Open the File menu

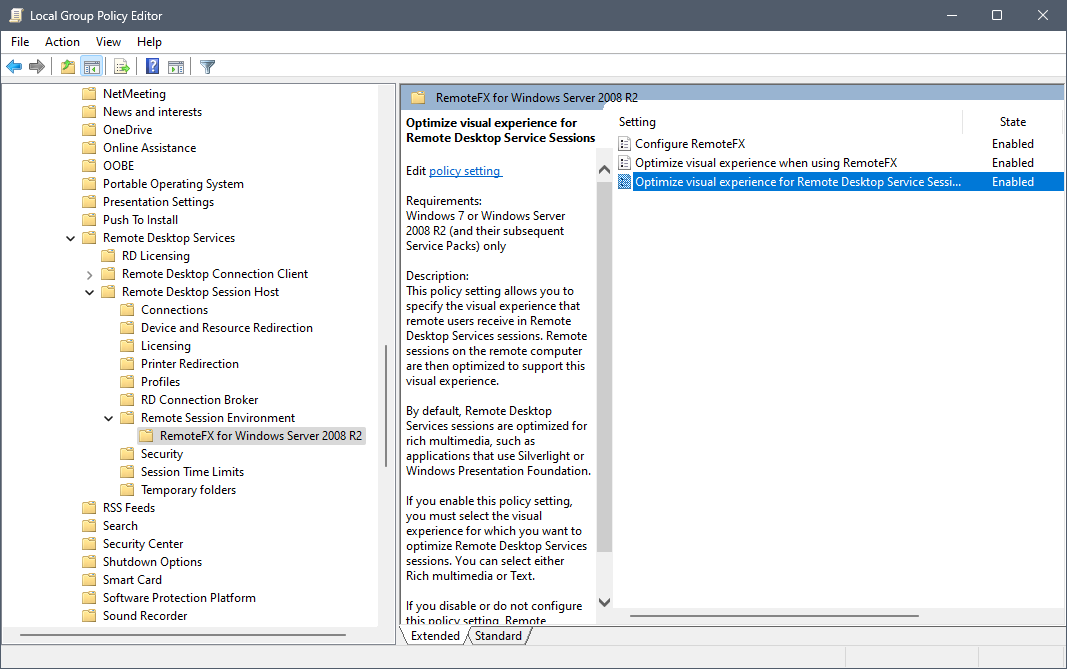(20, 42)
